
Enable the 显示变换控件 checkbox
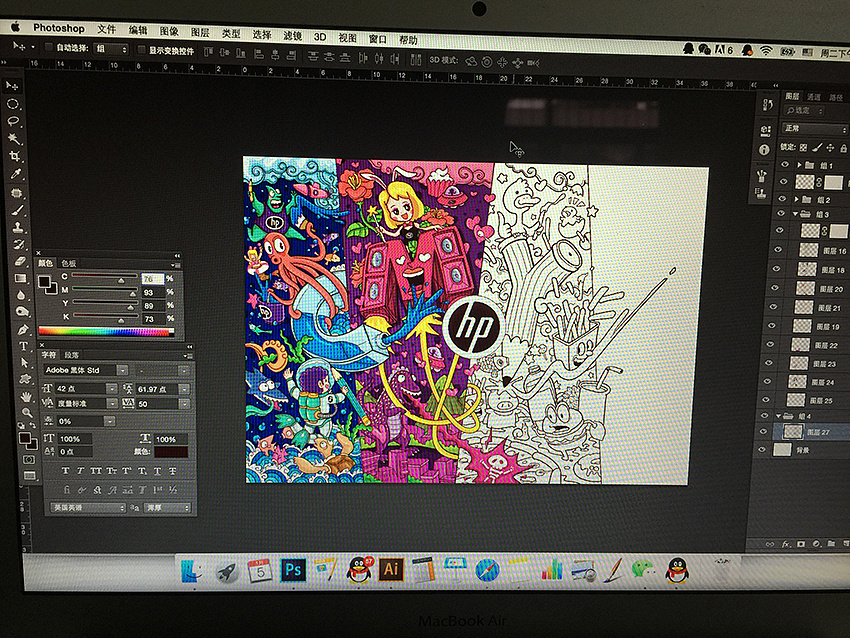(x=141, y=49)
